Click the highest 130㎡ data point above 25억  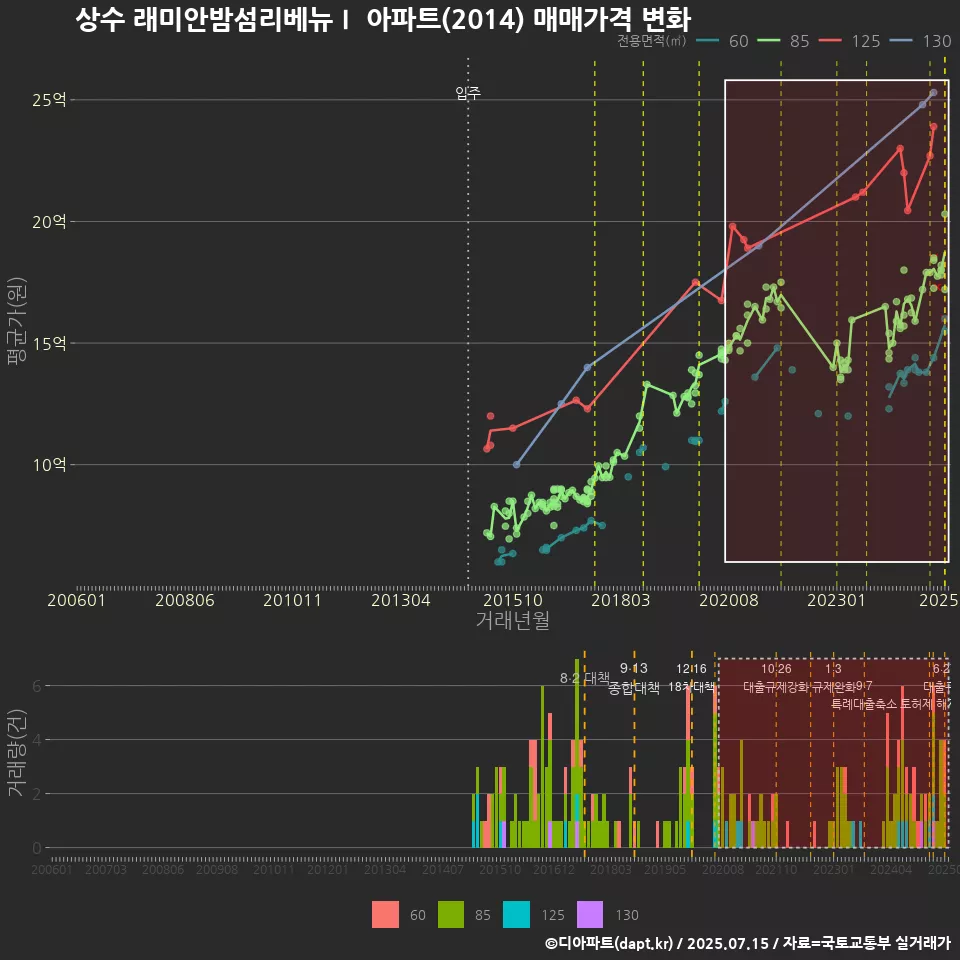pyautogui.click(x=934, y=93)
